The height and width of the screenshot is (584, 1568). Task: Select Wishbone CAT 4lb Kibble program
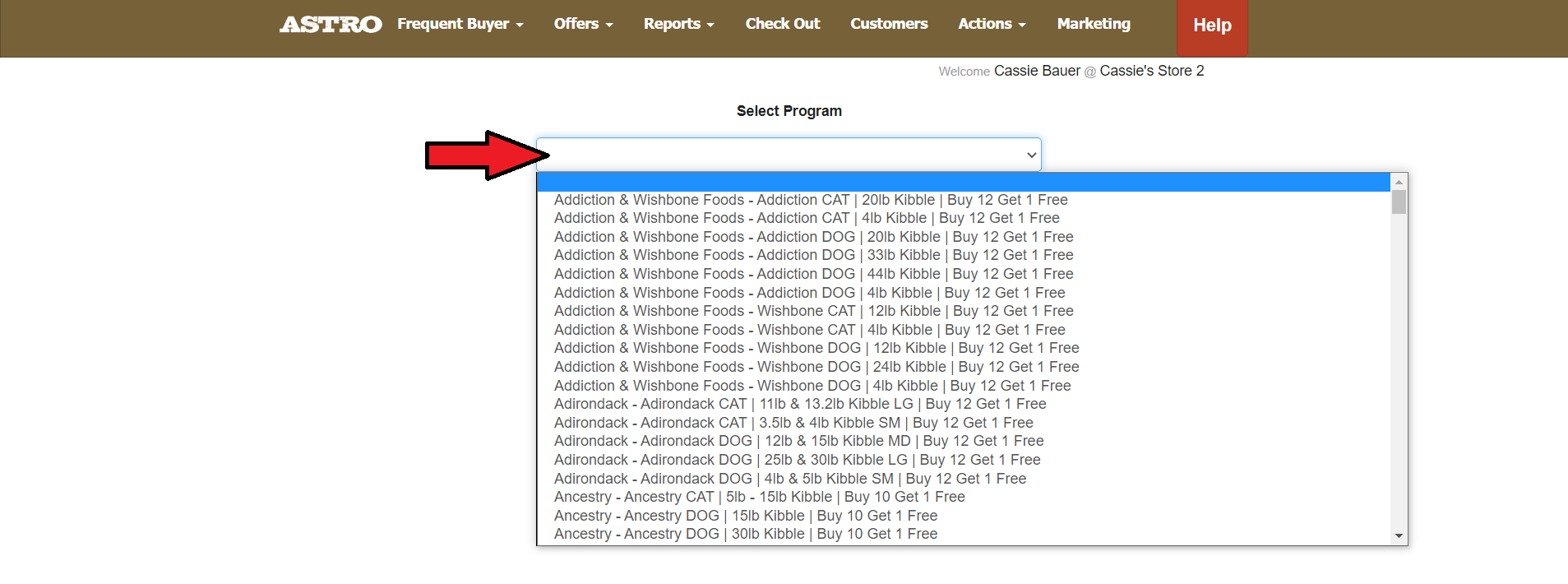point(963,330)
